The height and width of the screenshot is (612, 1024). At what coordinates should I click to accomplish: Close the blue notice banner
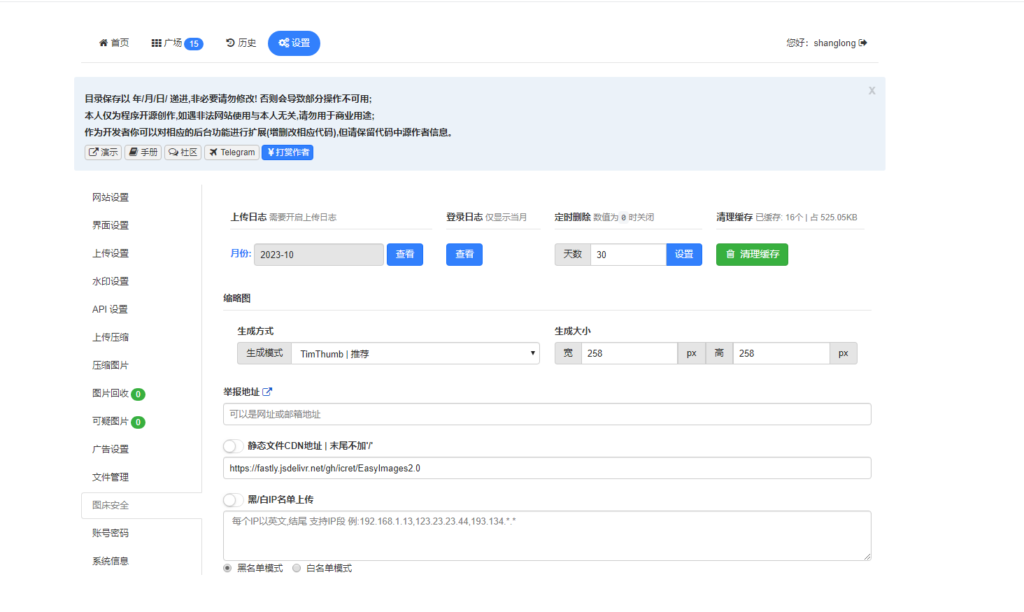(x=871, y=90)
